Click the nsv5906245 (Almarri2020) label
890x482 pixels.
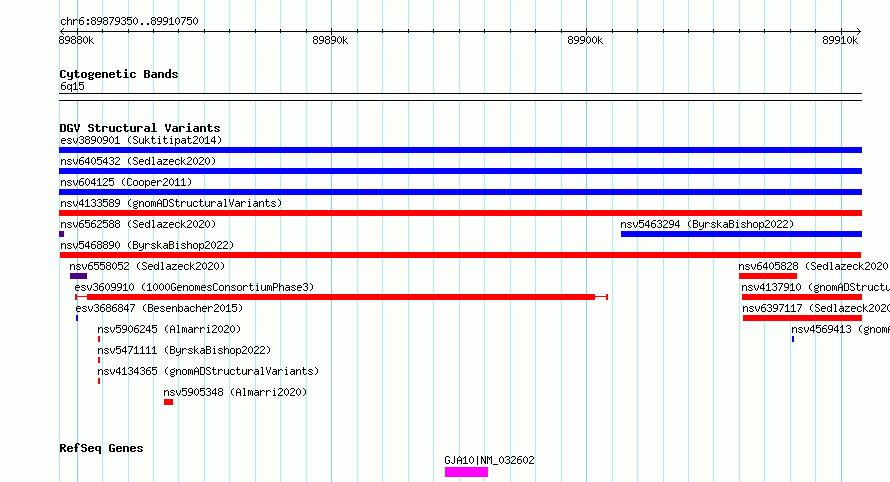[169, 329]
